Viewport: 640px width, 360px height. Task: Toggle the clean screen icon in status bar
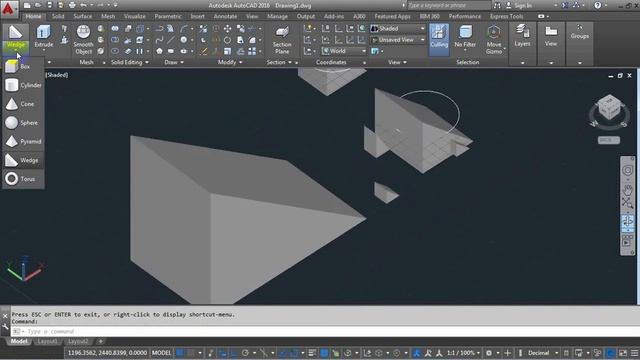(x=623, y=353)
